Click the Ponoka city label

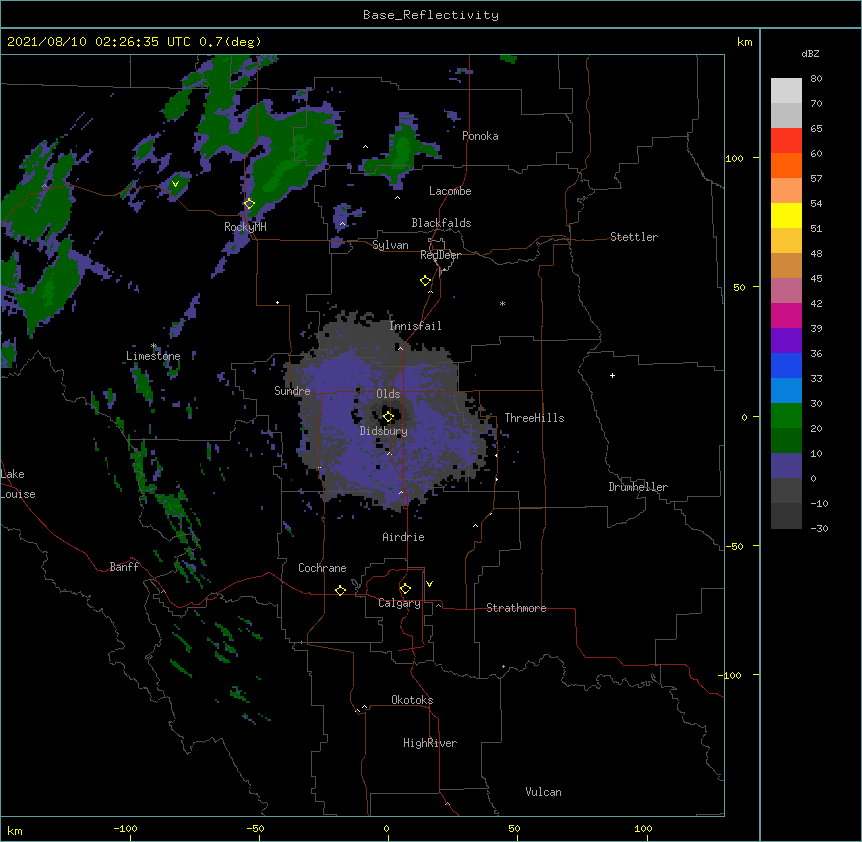click(x=480, y=136)
